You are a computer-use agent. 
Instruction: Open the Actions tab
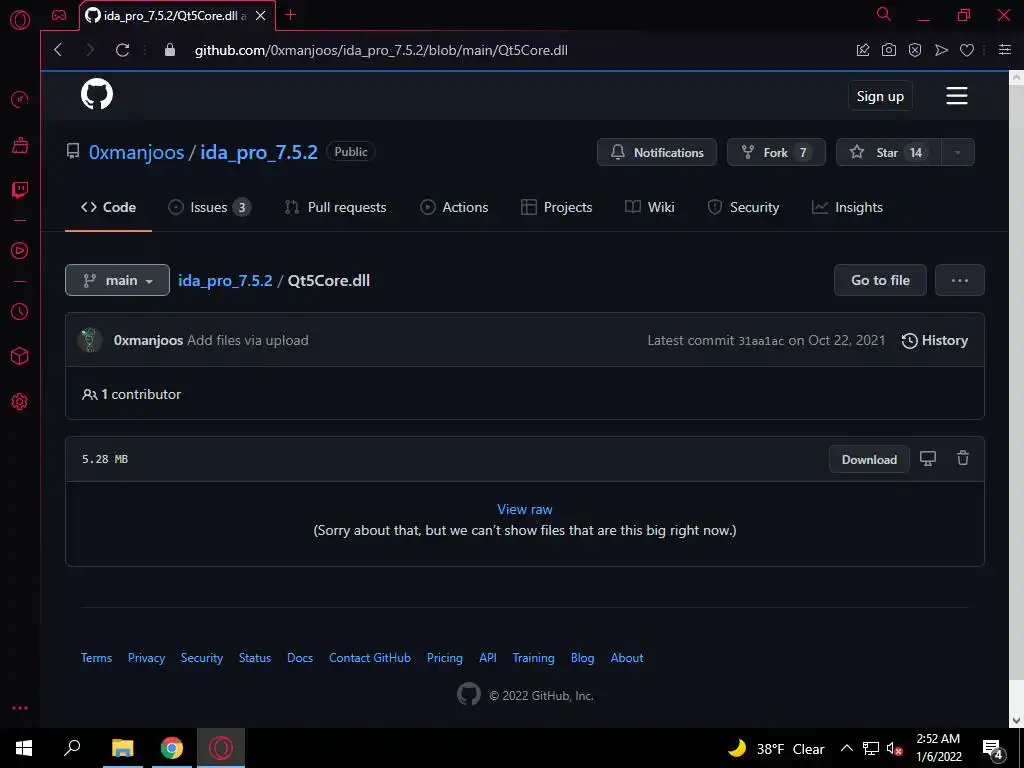(x=454, y=207)
